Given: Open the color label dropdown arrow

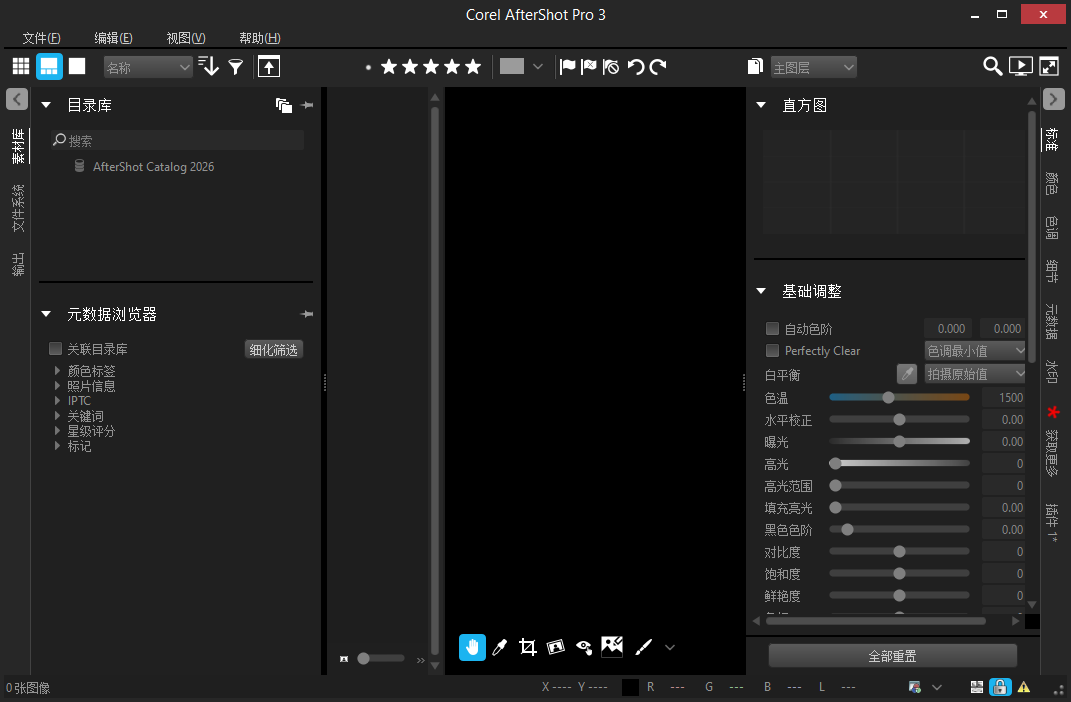Looking at the screenshot, I should (x=538, y=66).
